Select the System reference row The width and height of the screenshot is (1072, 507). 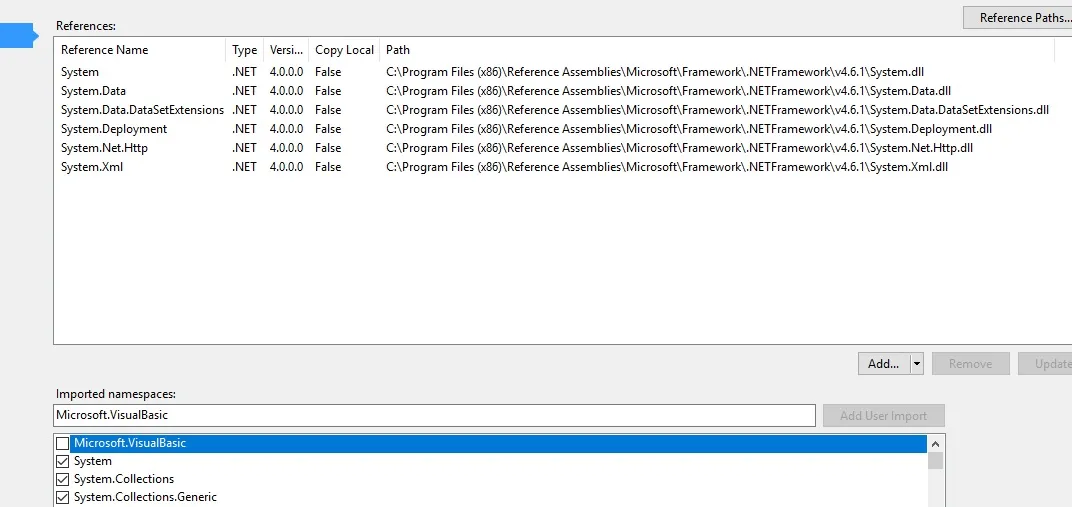[x=554, y=72]
